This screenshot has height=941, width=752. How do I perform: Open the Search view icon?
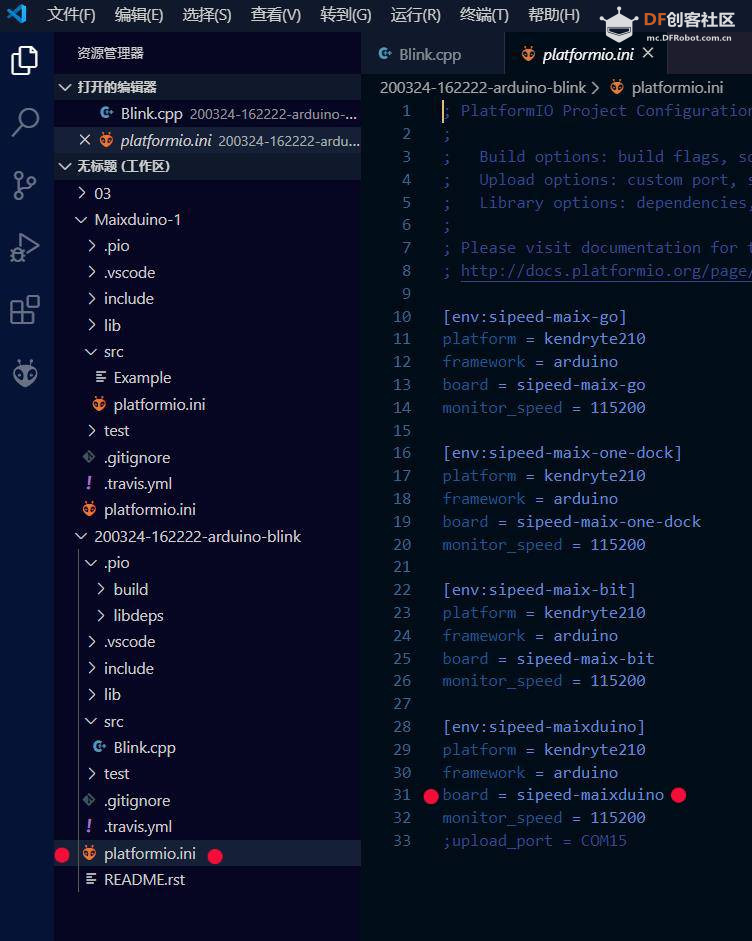[x=25, y=122]
